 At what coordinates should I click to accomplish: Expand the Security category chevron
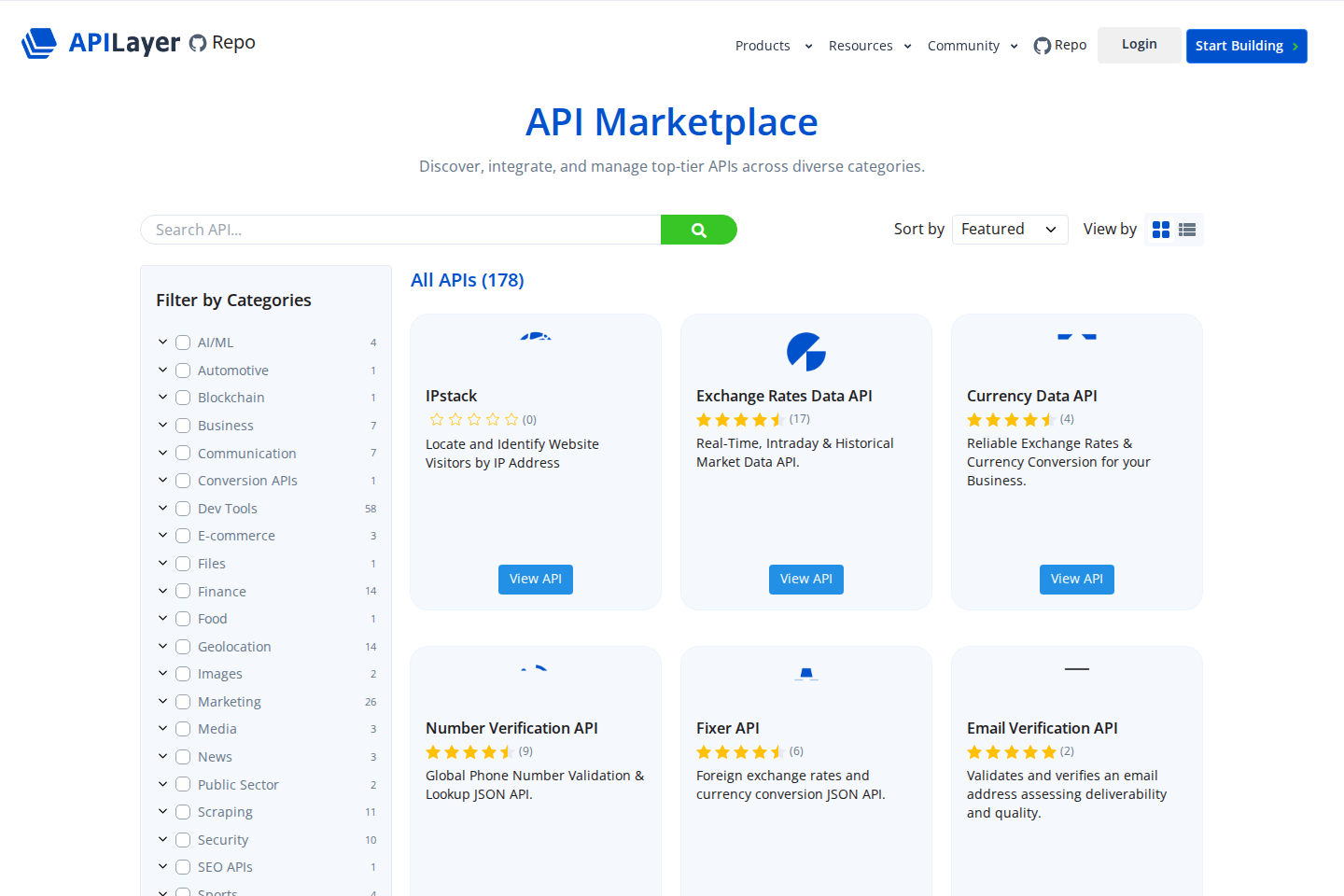[162, 839]
